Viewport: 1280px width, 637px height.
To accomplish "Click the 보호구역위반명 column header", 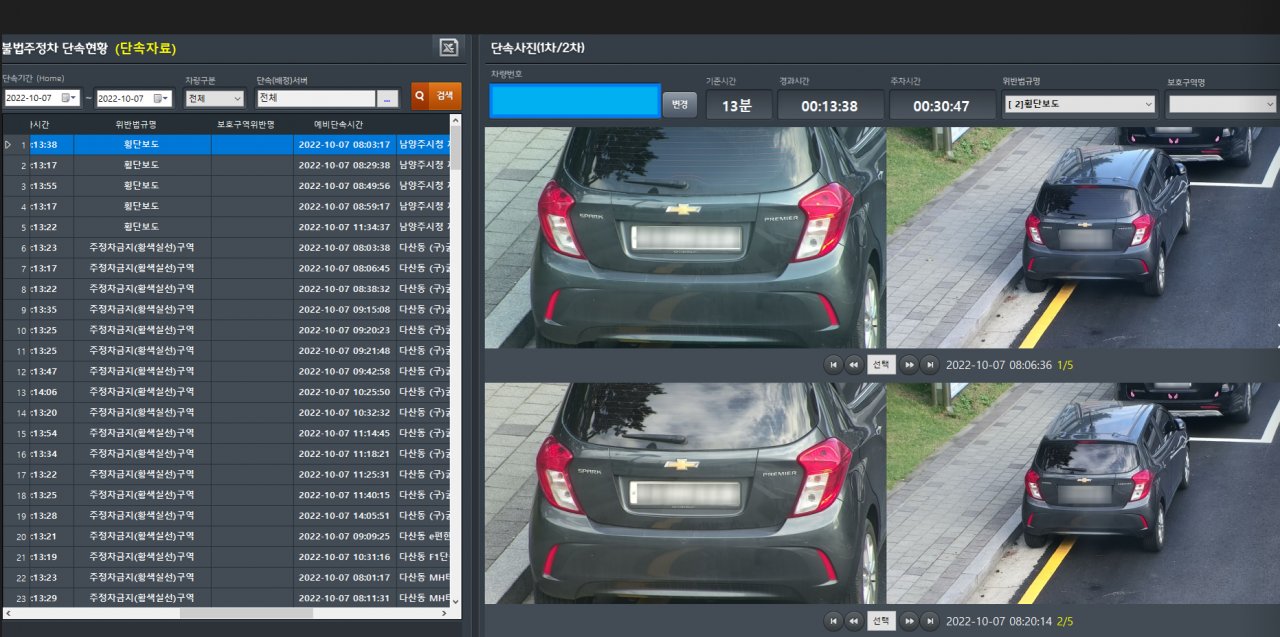I will coord(252,124).
